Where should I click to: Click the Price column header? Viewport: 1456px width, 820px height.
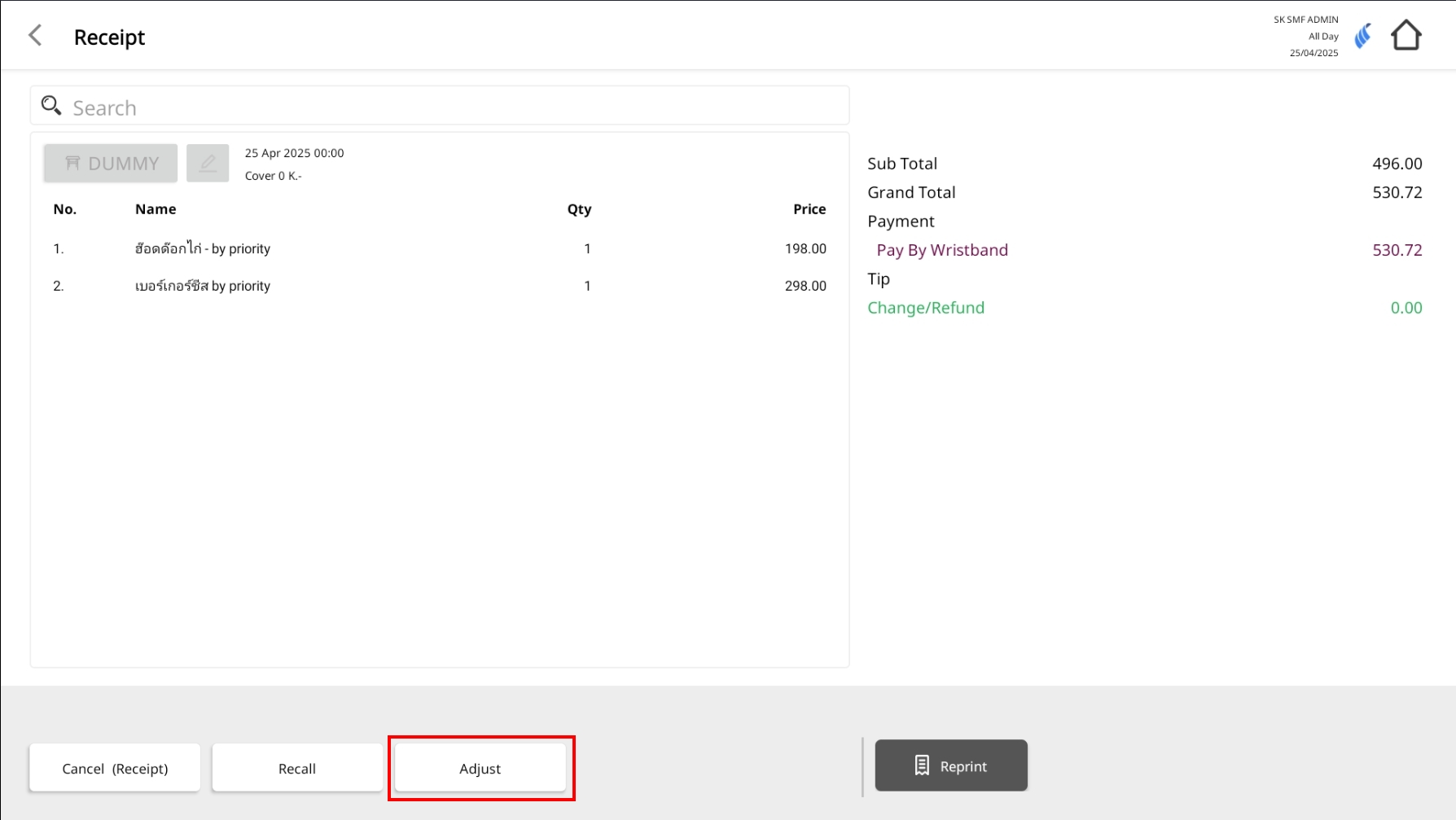click(809, 209)
